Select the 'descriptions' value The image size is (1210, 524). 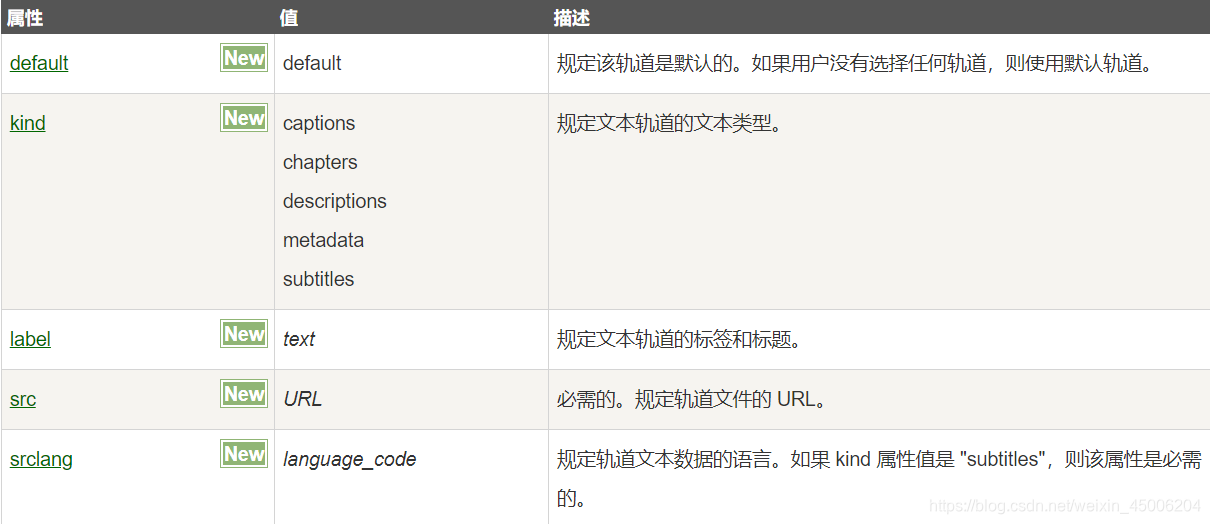point(335,201)
